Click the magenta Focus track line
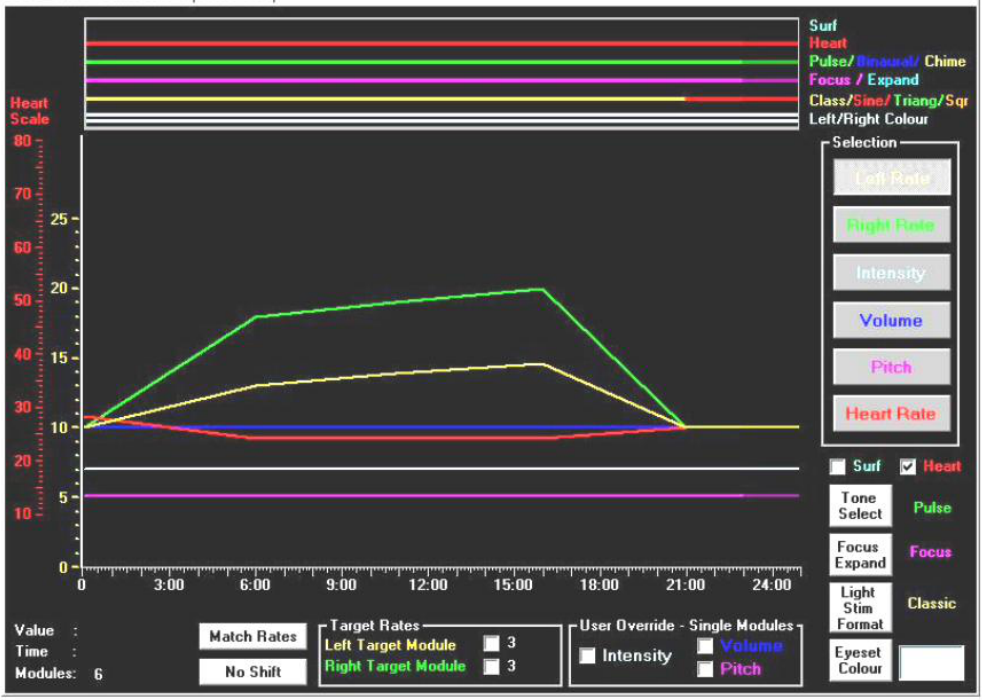 [x=442, y=80]
